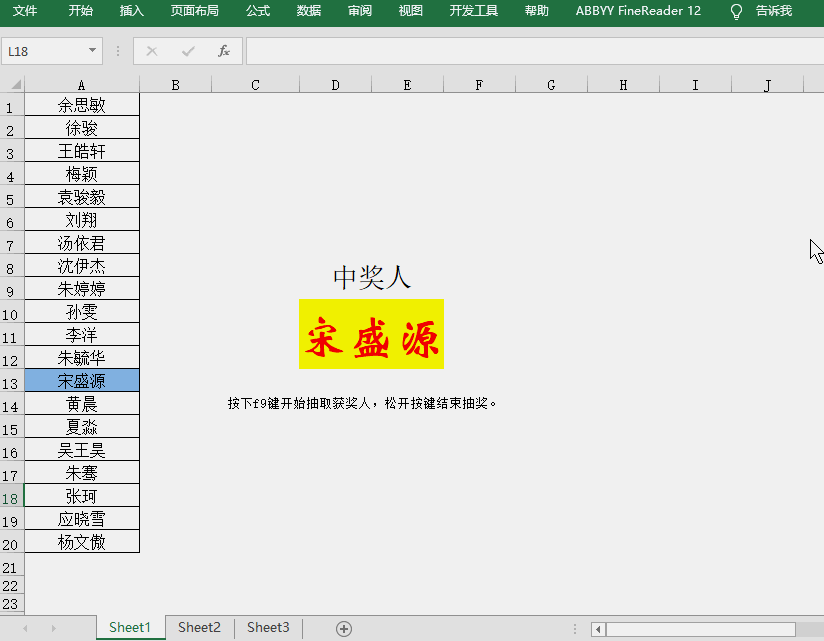Click next sheet navigation arrow
Viewport: 824px width, 641px height.
click(x=53, y=628)
